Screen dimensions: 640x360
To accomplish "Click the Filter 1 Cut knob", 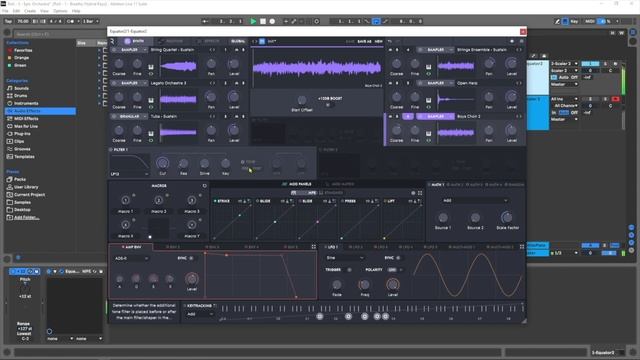I will (x=162, y=163).
